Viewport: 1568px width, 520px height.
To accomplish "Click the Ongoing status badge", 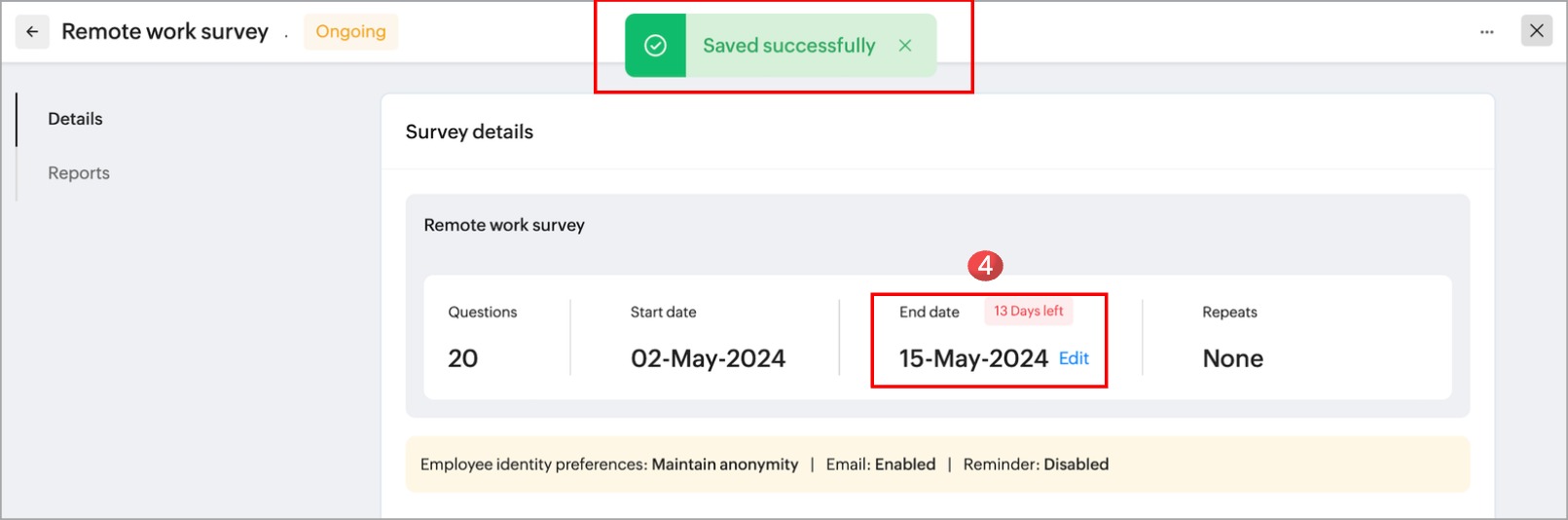I will (x=350, y=32).
